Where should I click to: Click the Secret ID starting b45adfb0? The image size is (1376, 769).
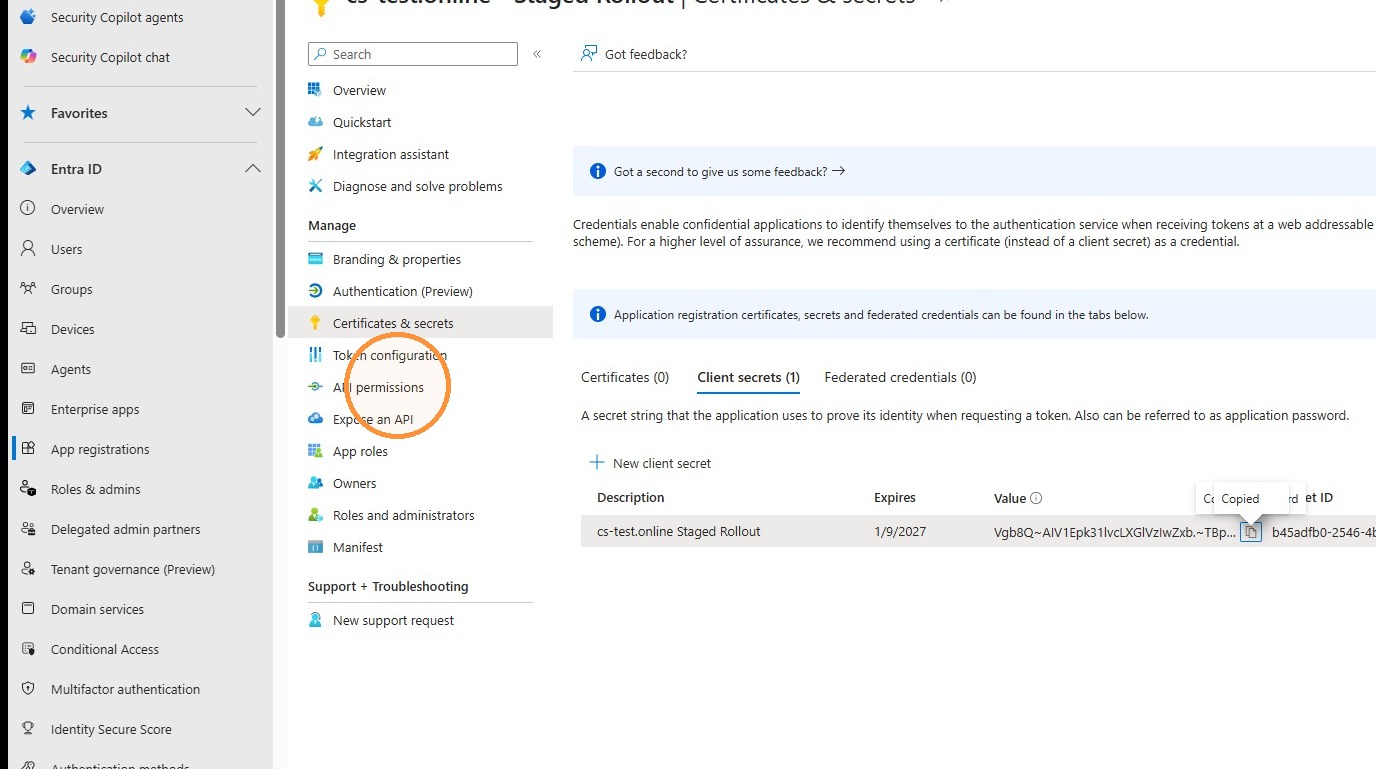[x=1324, y=532]
